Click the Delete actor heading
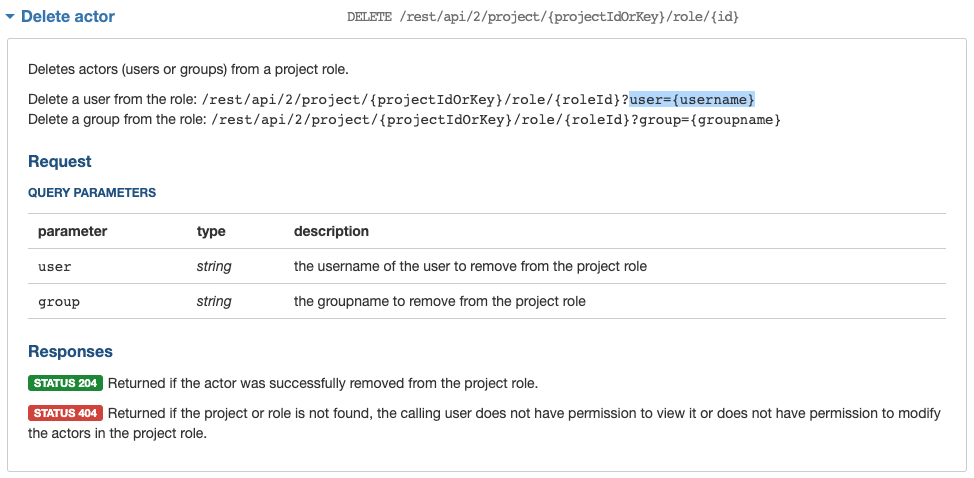The height and width of the screenshot is (478, 974). point(68,17)
